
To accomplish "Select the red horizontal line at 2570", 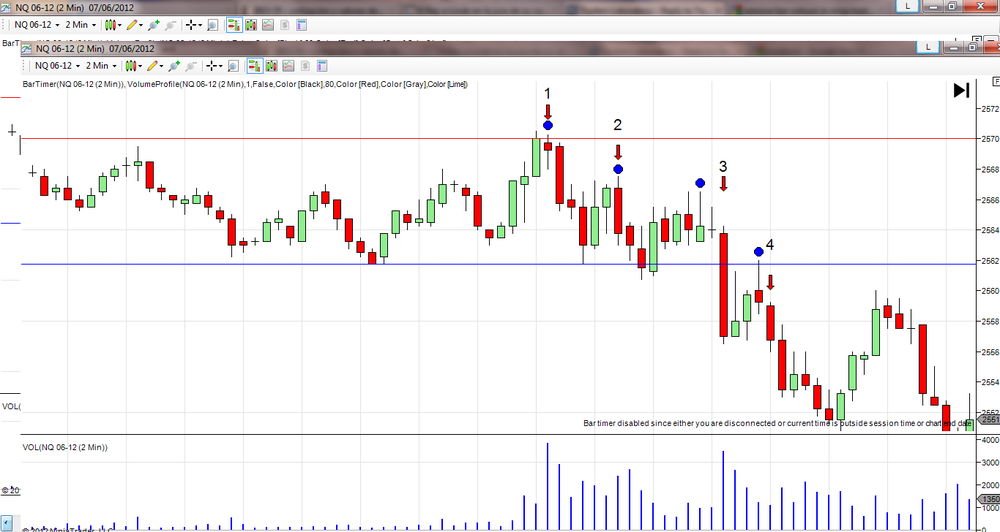I will pos(497,138).
